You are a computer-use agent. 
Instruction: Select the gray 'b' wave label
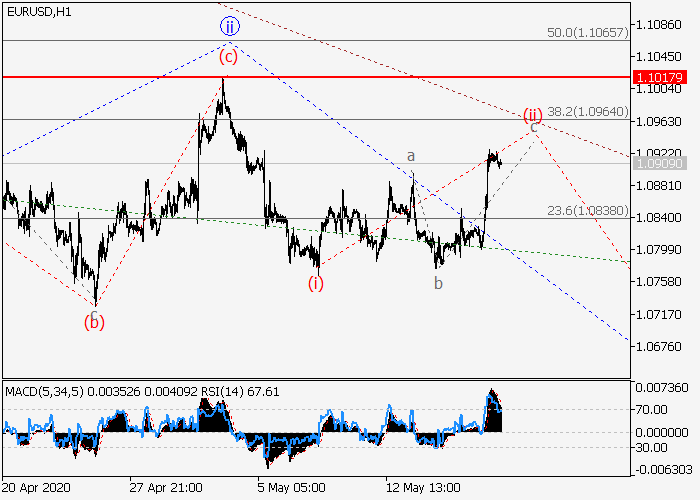click(x=438, y=283)
